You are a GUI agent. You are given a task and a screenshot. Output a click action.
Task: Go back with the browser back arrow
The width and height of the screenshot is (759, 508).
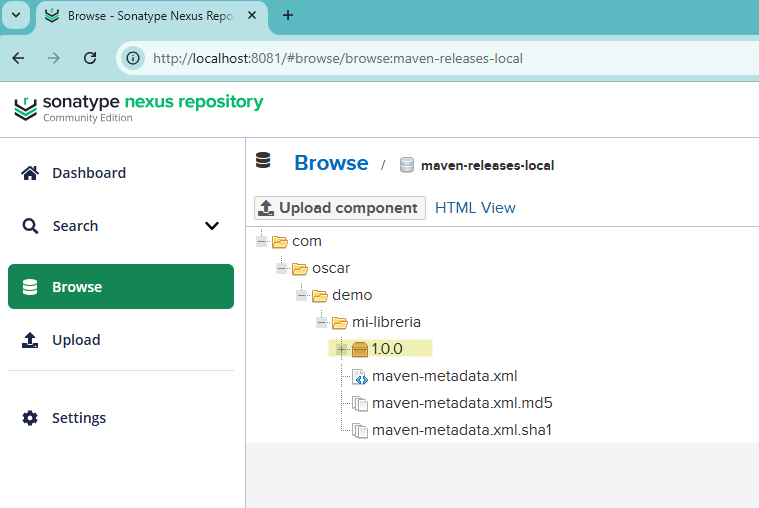point(18,58)
